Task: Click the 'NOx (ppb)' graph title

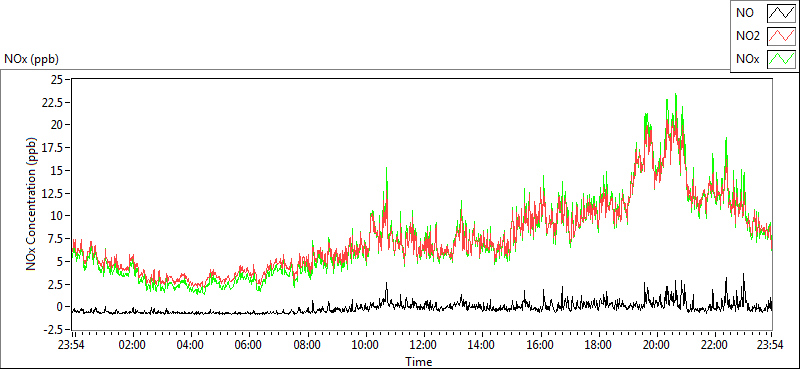Action: (x=32, y=59)
